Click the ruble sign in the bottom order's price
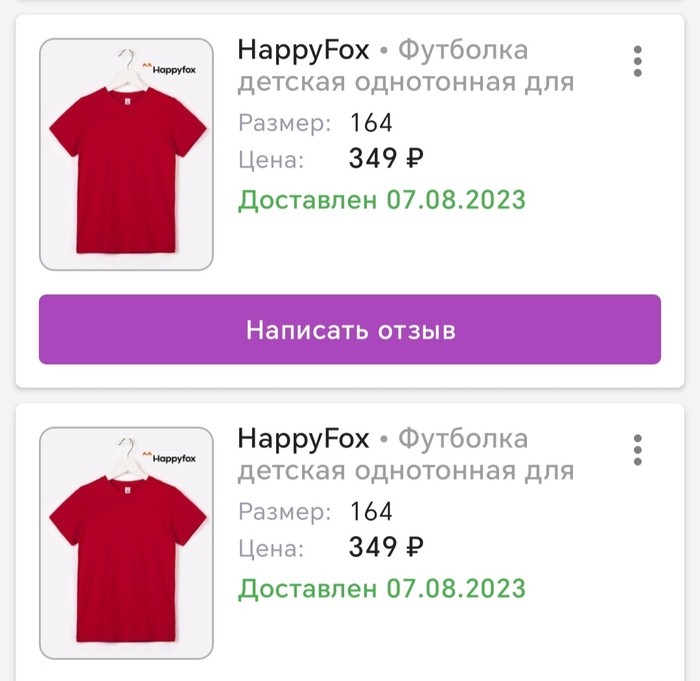Viewport: 700px width, 681px height. tap(413, 548)
